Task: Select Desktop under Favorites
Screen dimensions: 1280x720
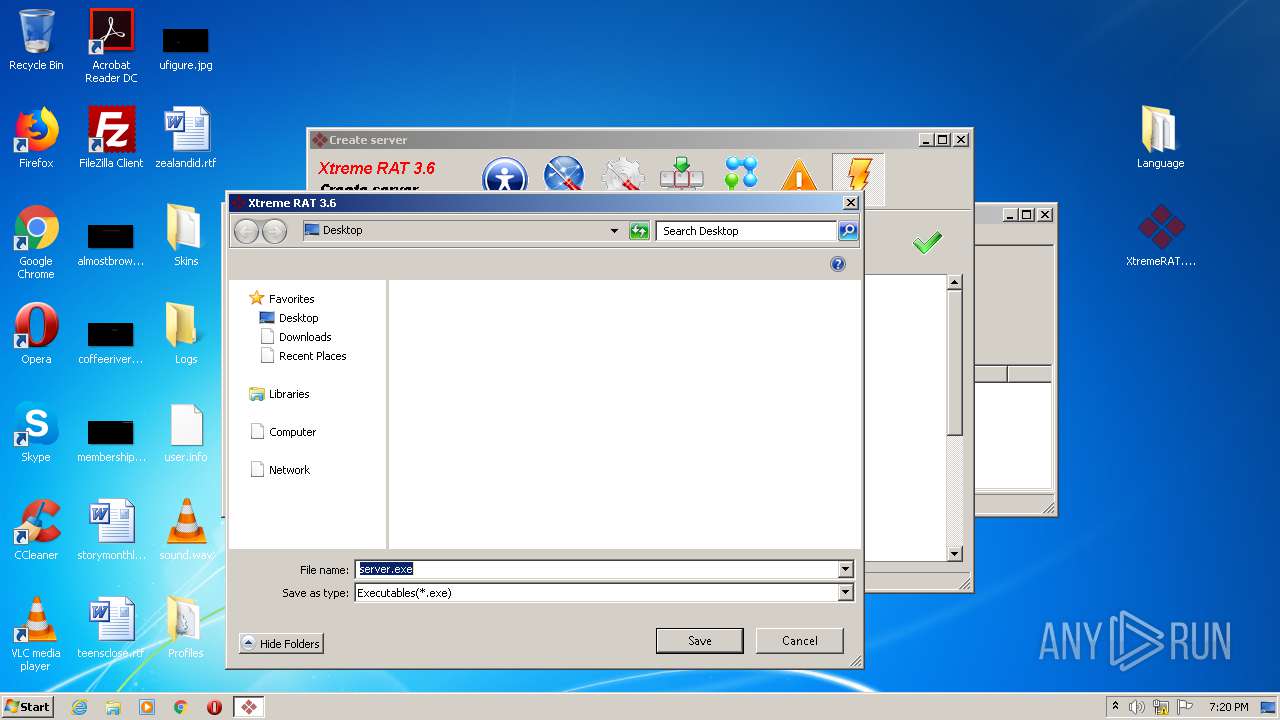Action: (x=288, y=318)
